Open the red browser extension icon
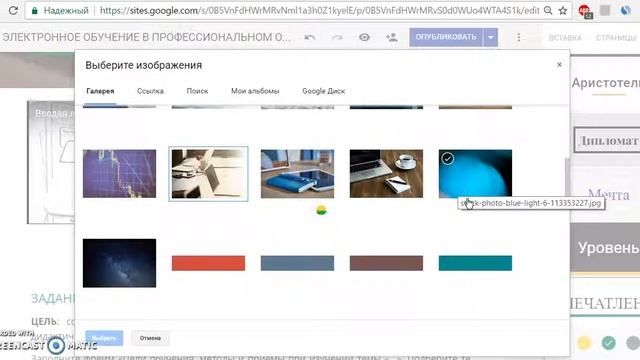Image resolution: width=640 pixels, height=360 pixels. point(585,11)
